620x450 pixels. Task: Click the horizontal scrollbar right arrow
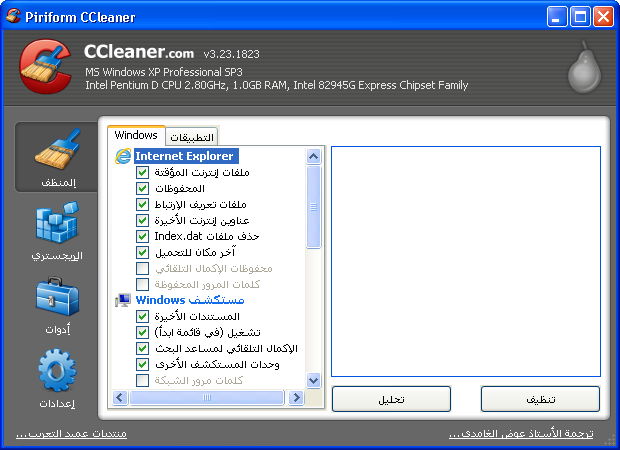(x=298, y=397)
